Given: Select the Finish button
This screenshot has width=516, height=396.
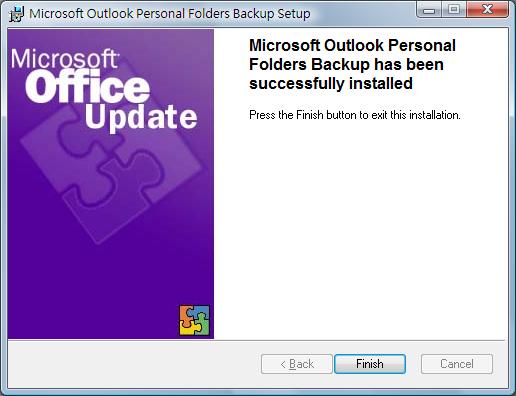Looking at the screenshot, I should [370, 364].
